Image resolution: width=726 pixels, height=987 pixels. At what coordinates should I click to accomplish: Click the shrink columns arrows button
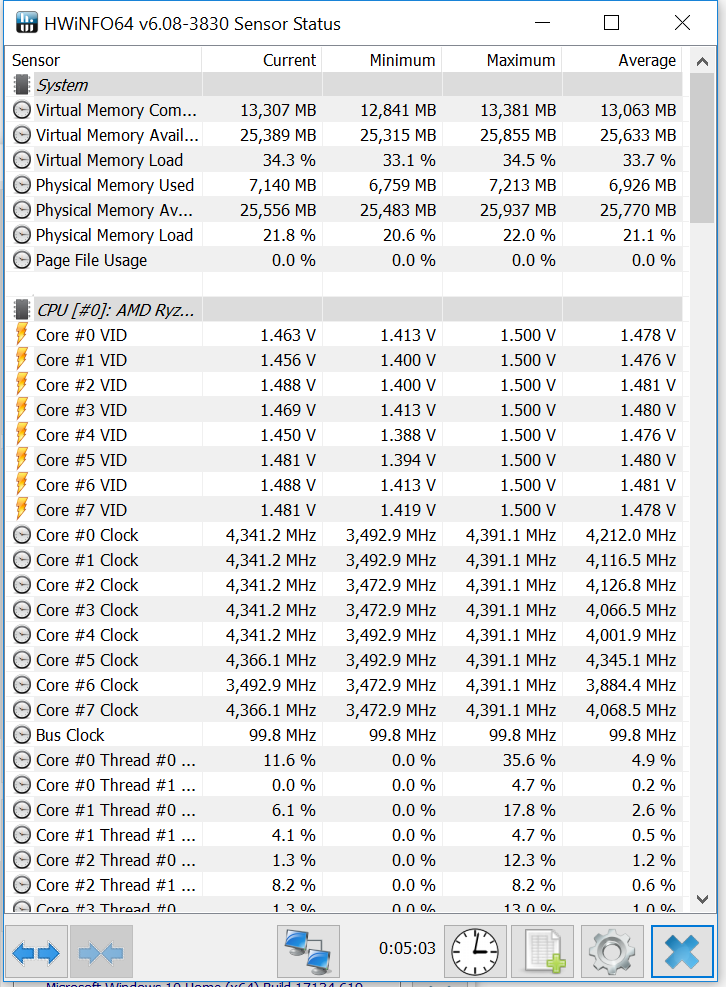point(101,952)
